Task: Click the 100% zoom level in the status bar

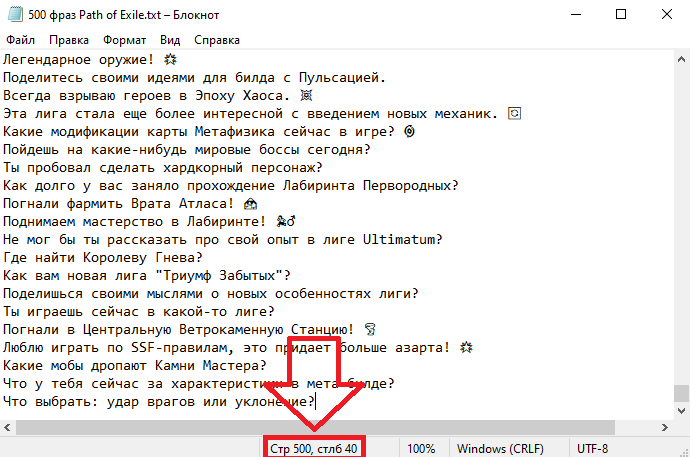Action: pyautogui.click(x=421, y=449)
